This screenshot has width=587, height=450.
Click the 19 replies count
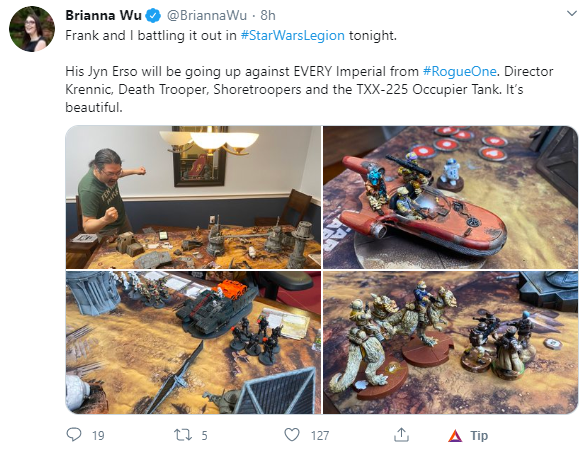[98, 435]
